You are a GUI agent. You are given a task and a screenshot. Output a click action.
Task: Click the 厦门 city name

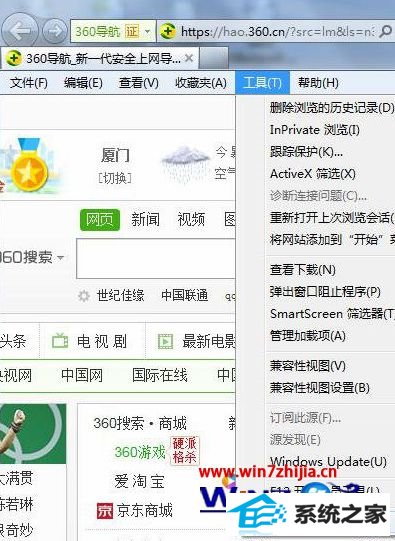[x=115, y=155]
